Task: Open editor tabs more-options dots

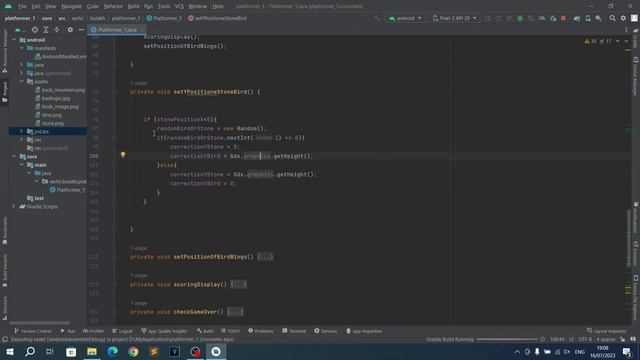Action: coord(627,30)
